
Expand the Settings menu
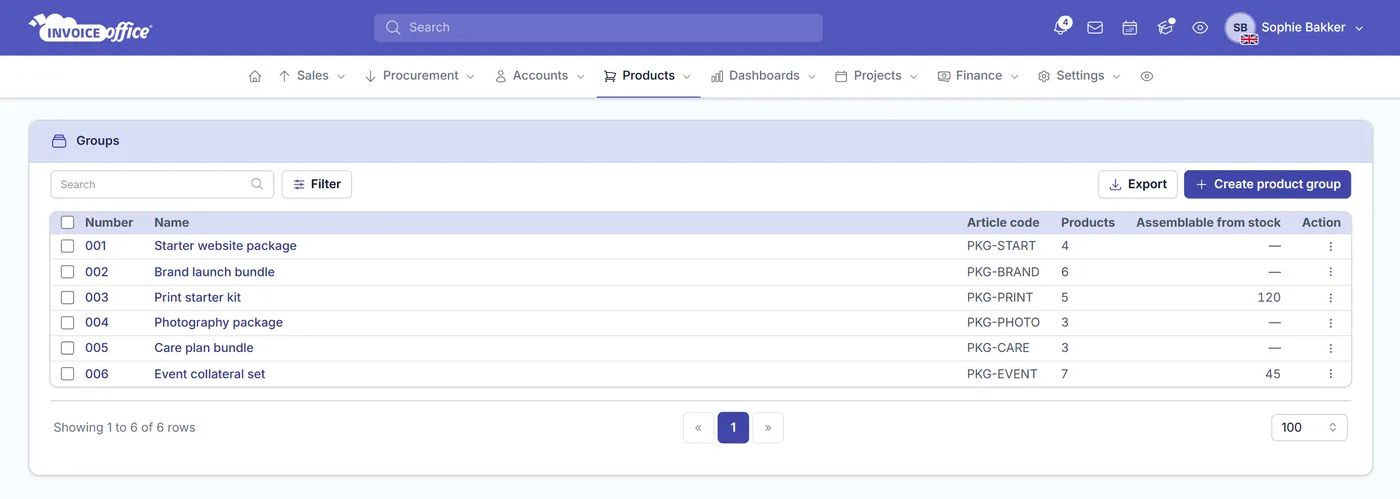coord(1080,76)
